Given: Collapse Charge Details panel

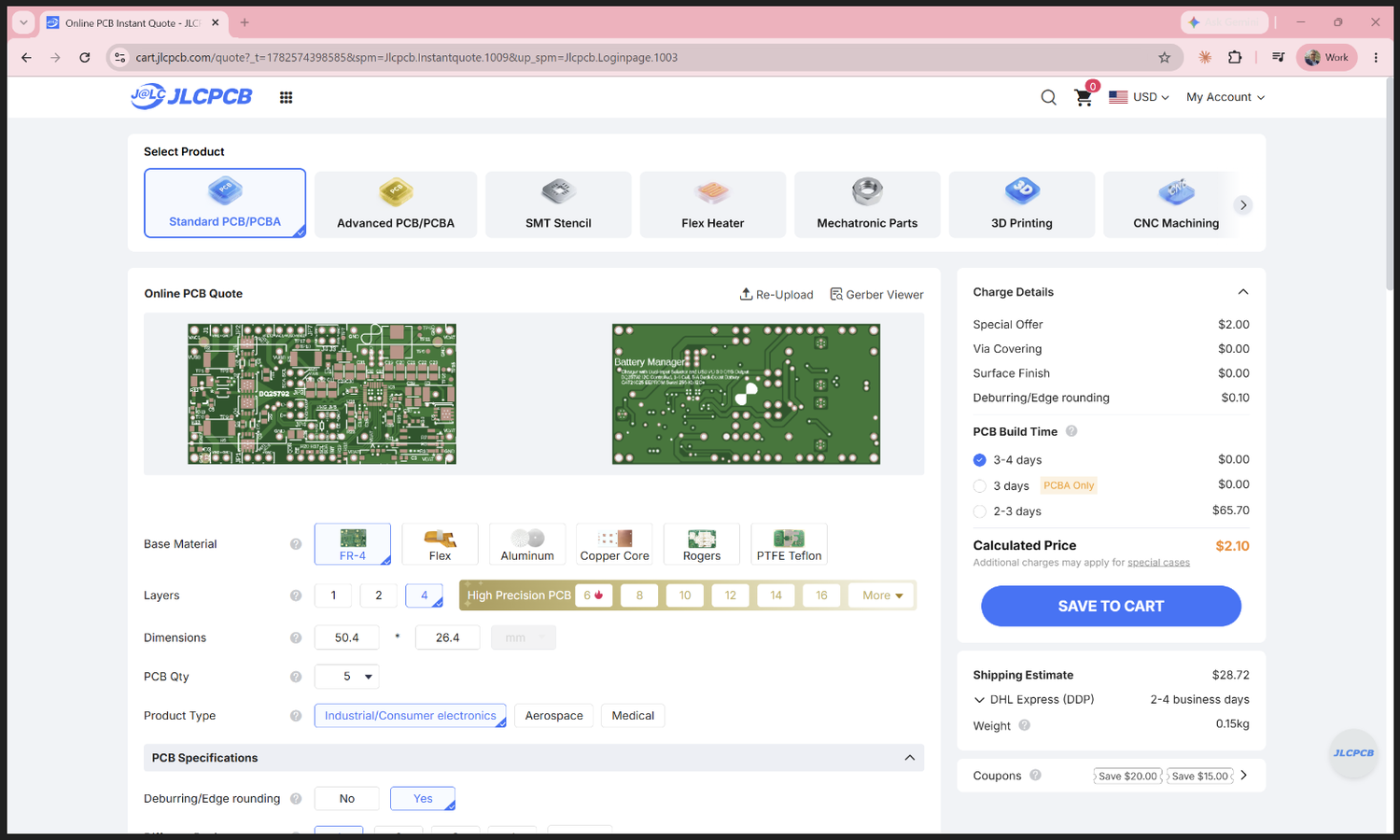Looking at the screenshot, I should (1243, 292).
